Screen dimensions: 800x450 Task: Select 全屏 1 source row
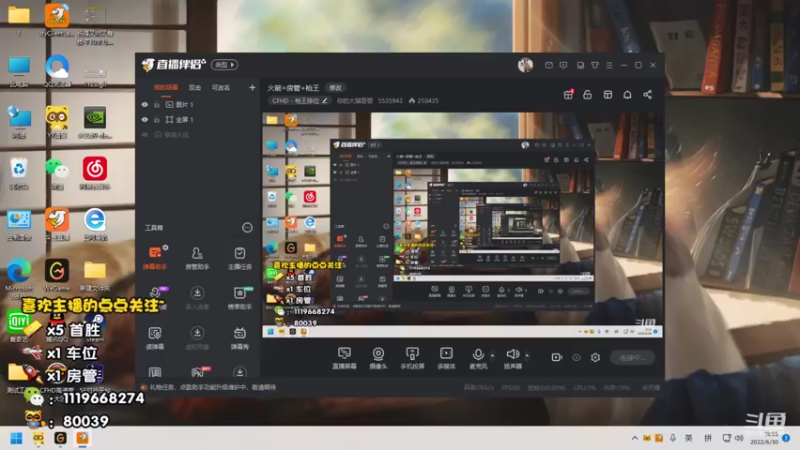click(198, 119)
